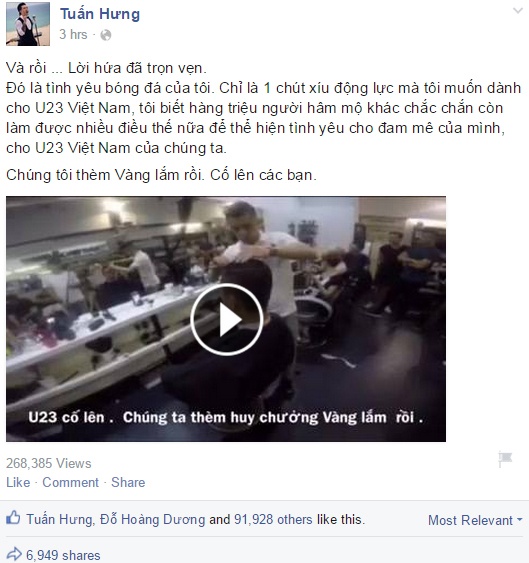View the 6,949 shares list

click(63, 555)
